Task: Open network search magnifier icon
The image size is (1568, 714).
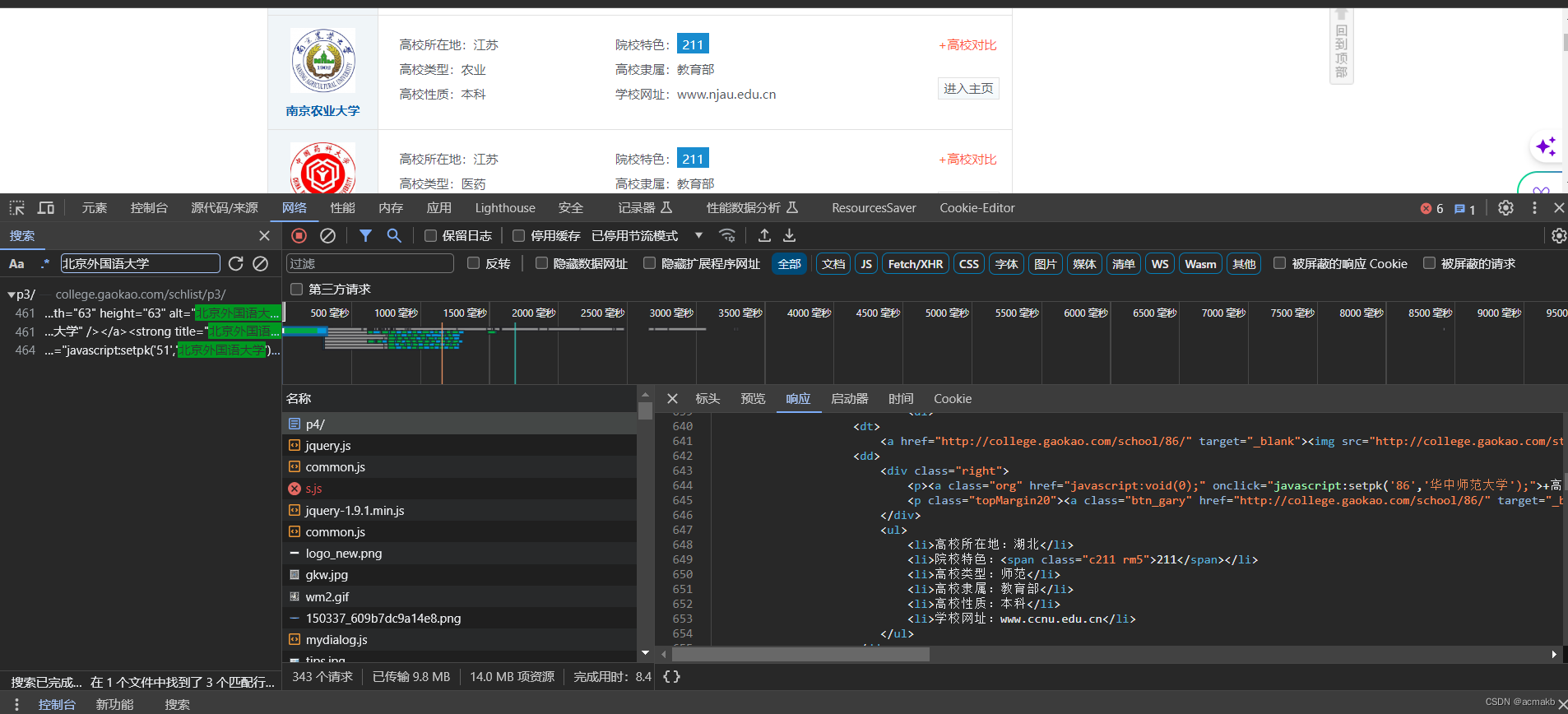Action: [x=394, y=236]
